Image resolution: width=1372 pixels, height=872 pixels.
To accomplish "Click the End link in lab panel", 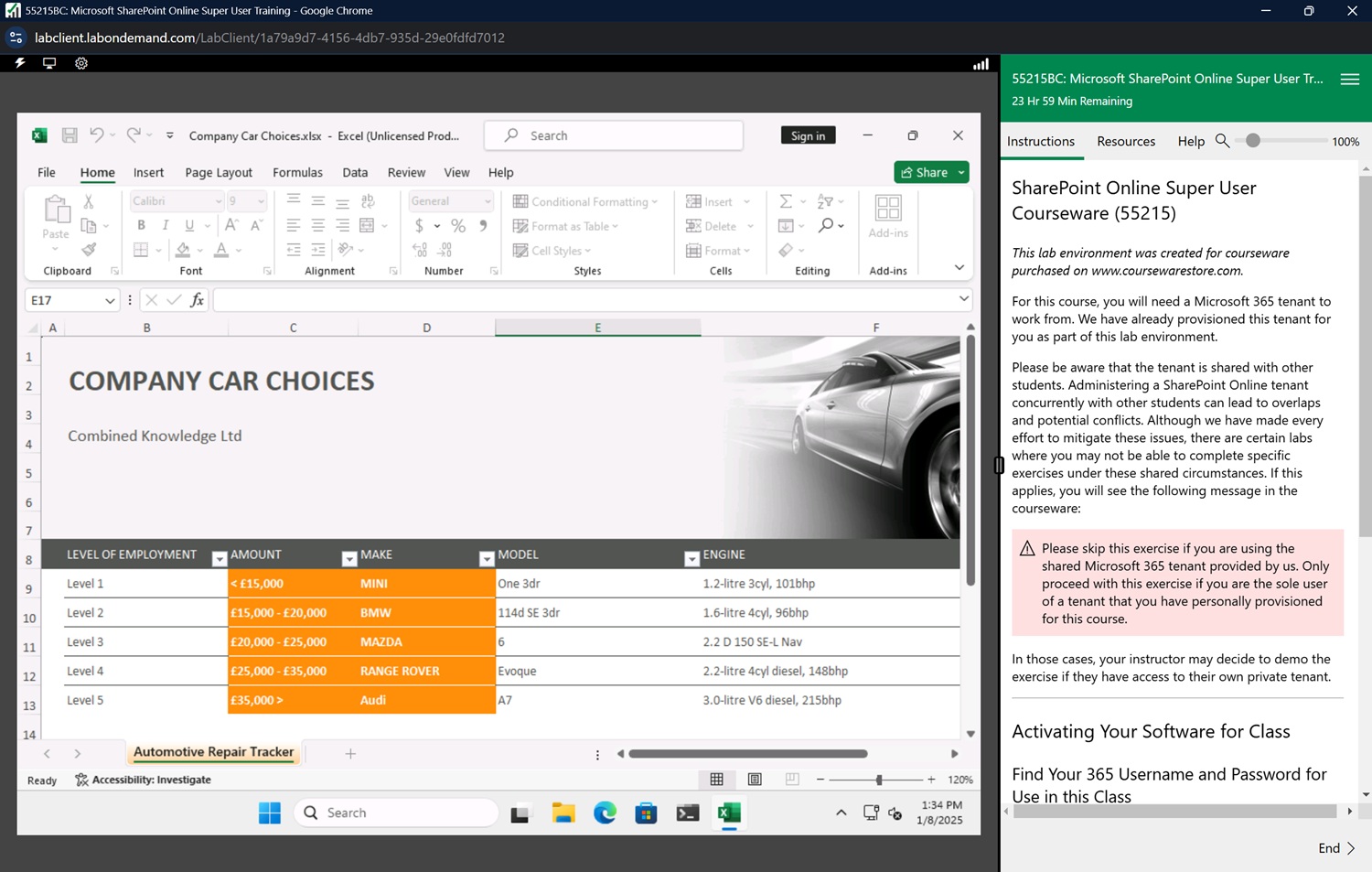I will click(x=1337, y=848).
